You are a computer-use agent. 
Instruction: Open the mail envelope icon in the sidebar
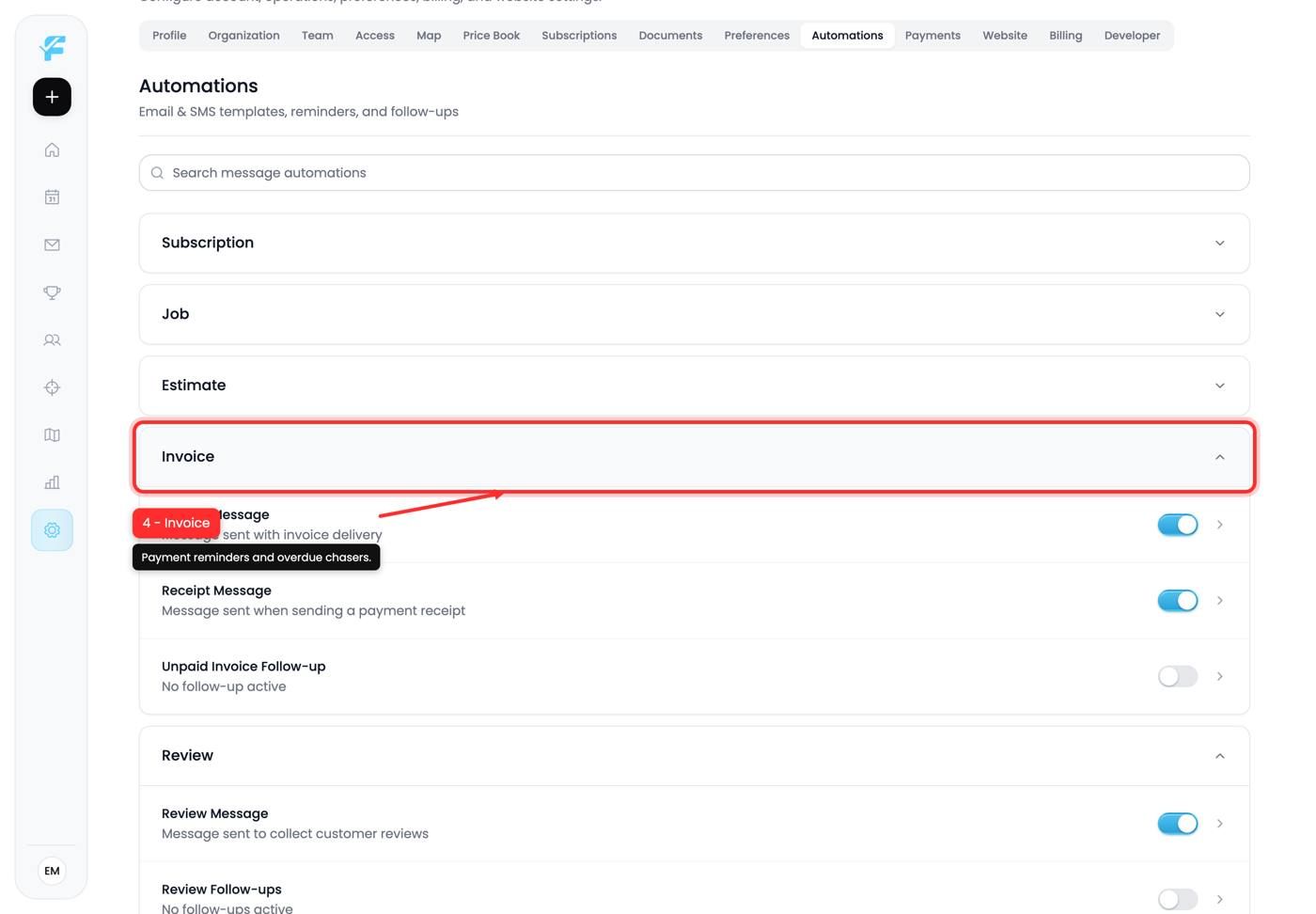[52, 244]
